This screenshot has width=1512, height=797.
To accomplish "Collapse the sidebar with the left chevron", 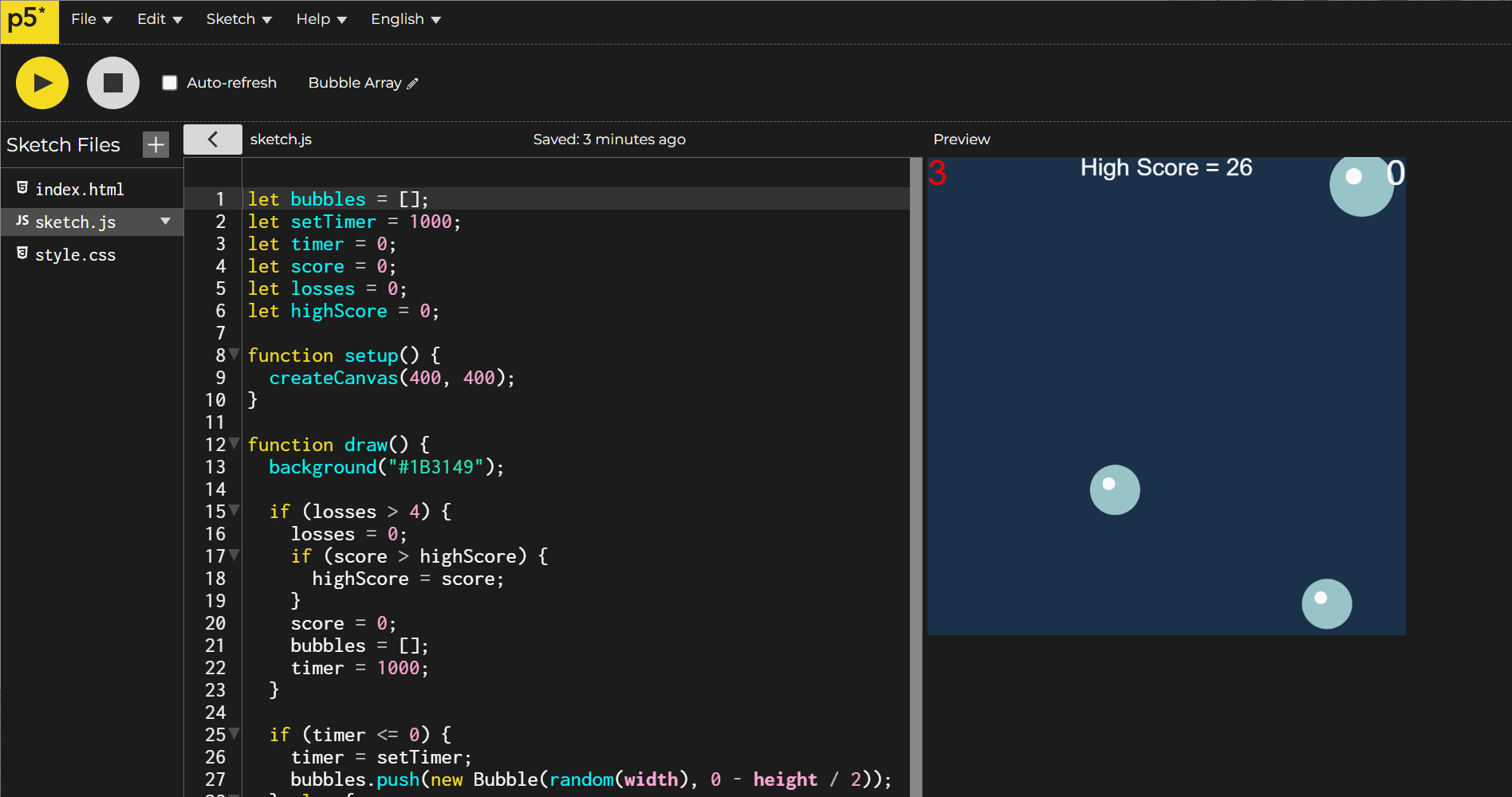I will click(x=212, y=139).
